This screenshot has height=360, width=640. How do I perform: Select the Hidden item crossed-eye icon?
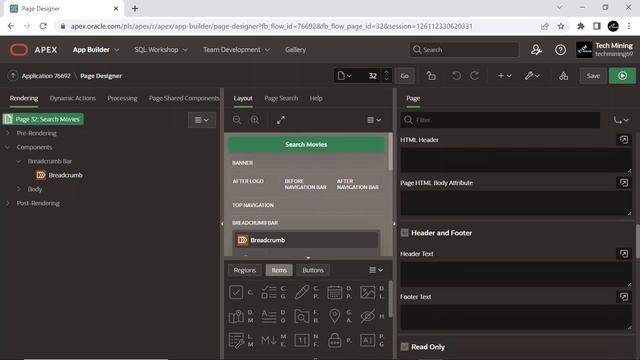(x=367, y=316)
